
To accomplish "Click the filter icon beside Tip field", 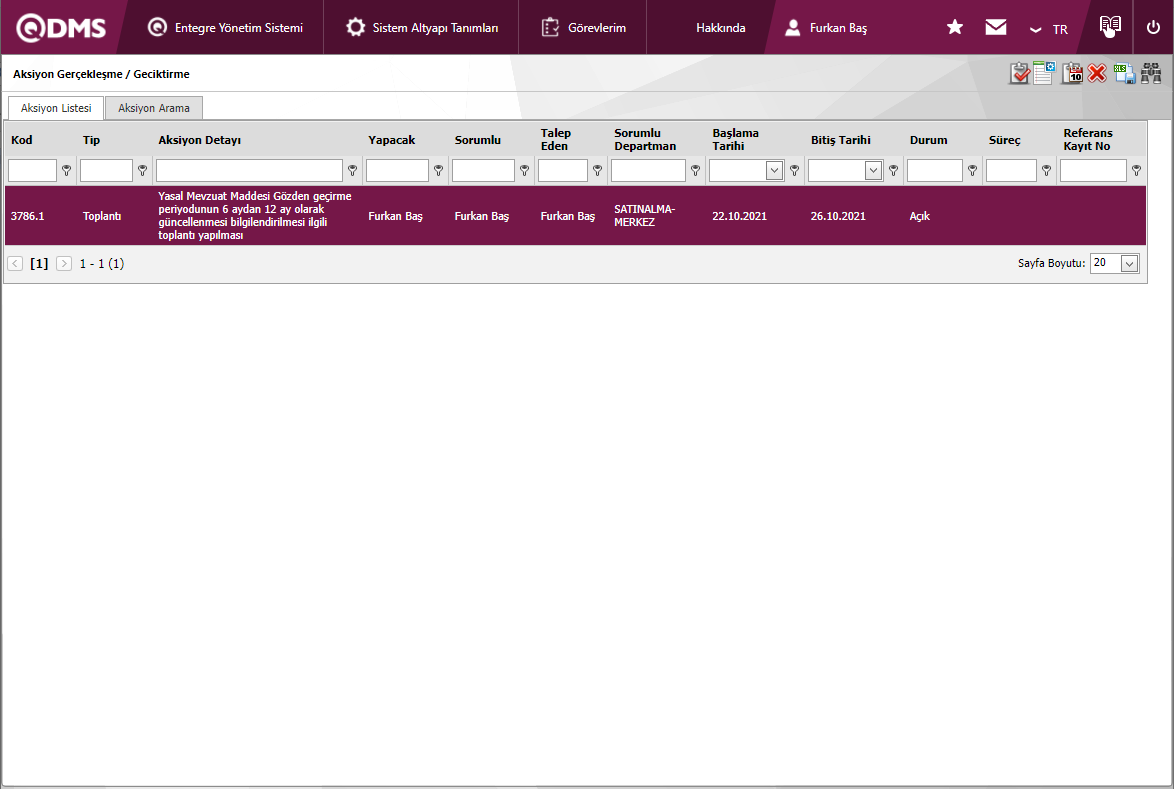I will tap(142, 171).
